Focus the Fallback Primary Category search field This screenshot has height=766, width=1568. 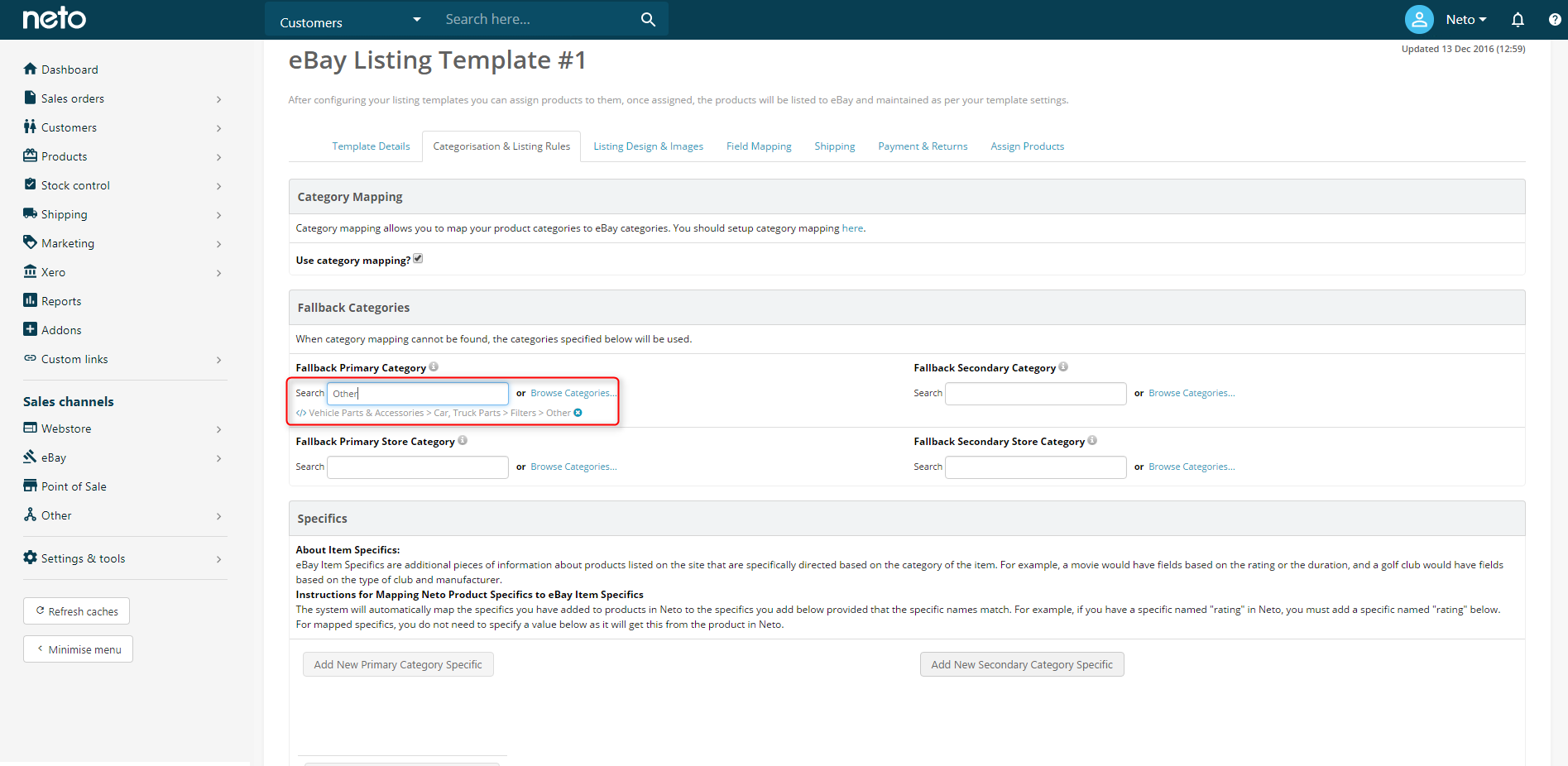point(418,394)
